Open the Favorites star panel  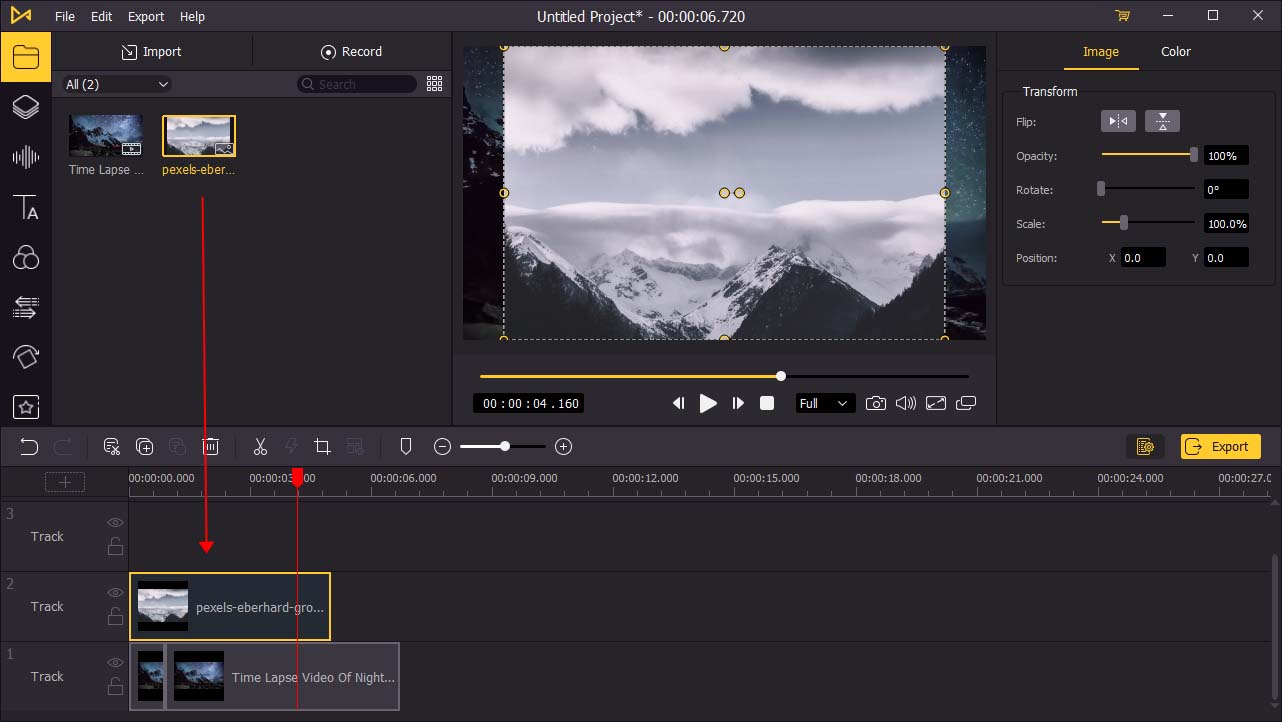(x=26, y=407)
